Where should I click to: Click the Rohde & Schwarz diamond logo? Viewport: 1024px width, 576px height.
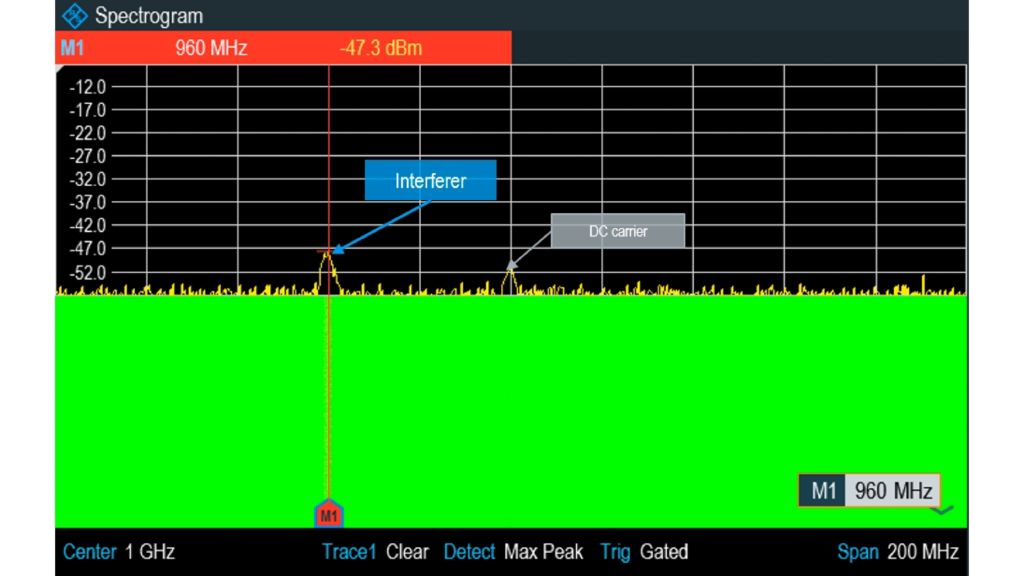[74, 15]
